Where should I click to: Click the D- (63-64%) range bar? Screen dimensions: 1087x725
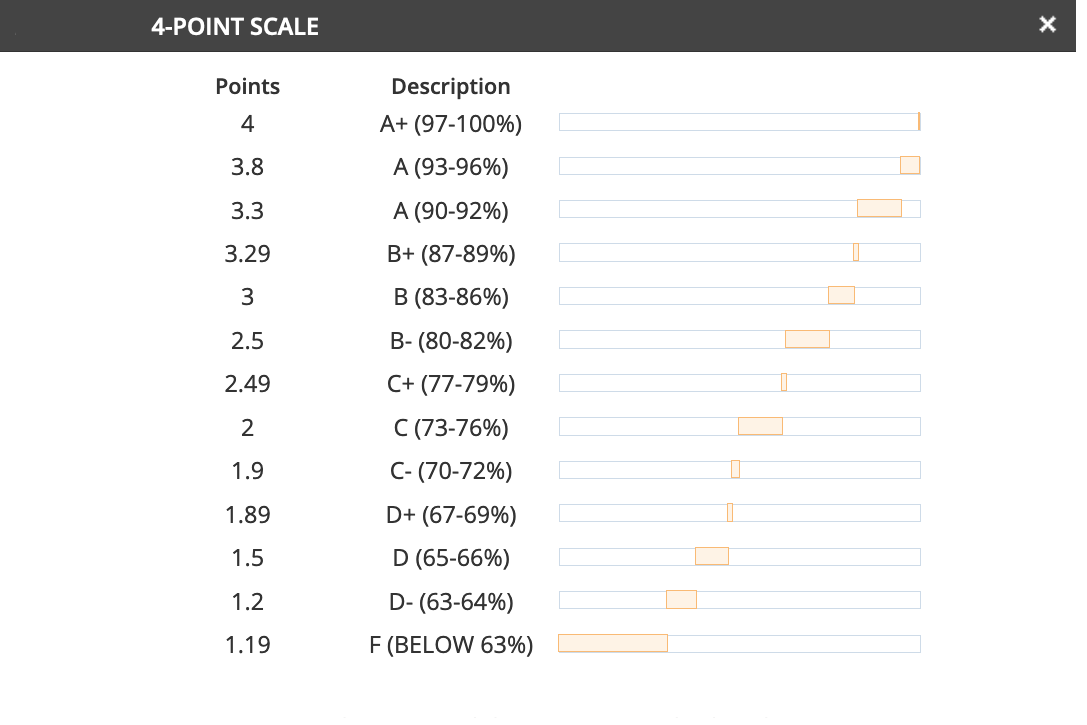(739, 600)
